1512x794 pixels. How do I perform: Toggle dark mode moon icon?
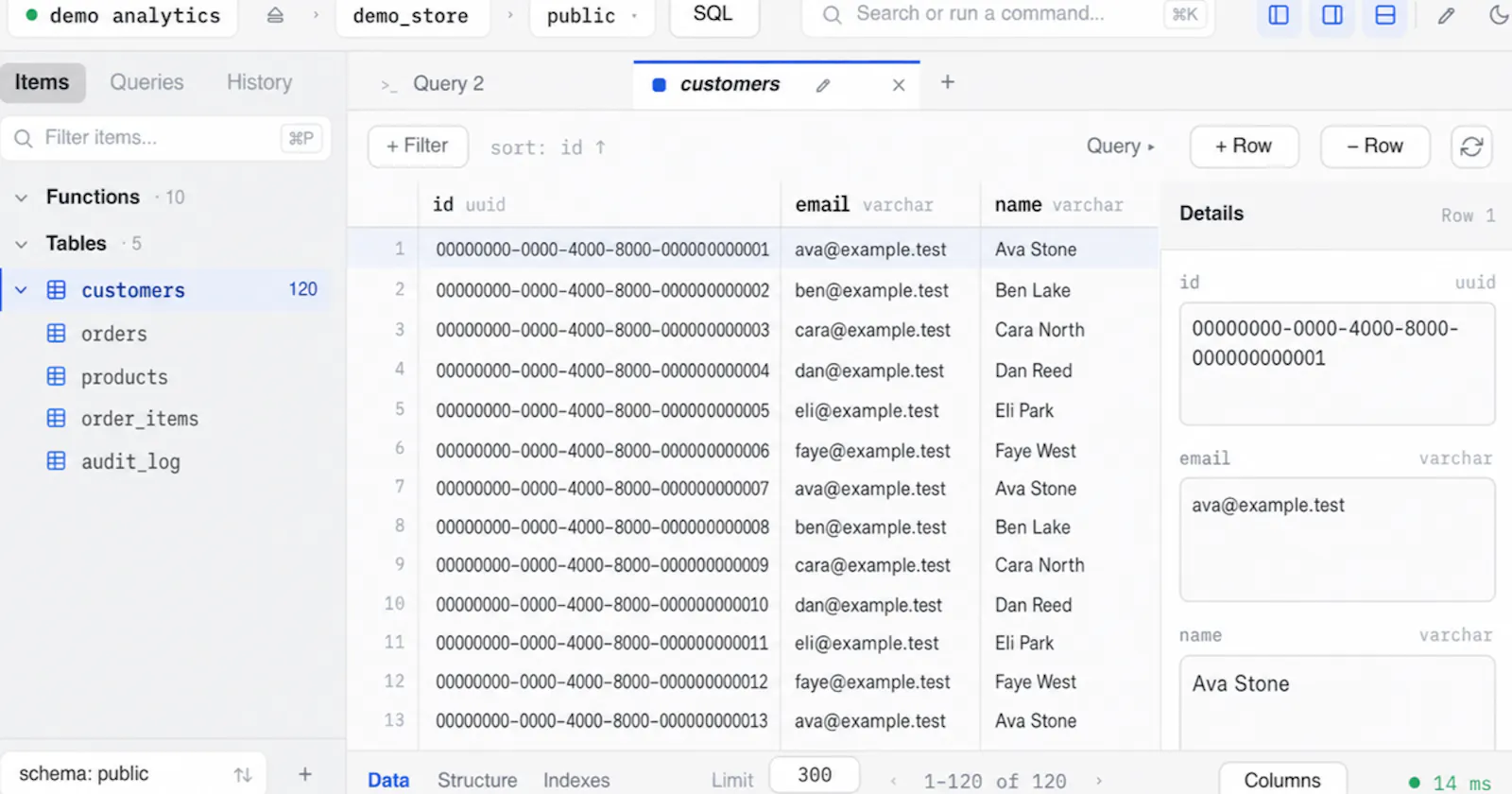pyautogui.click(x=1499, y=15)
